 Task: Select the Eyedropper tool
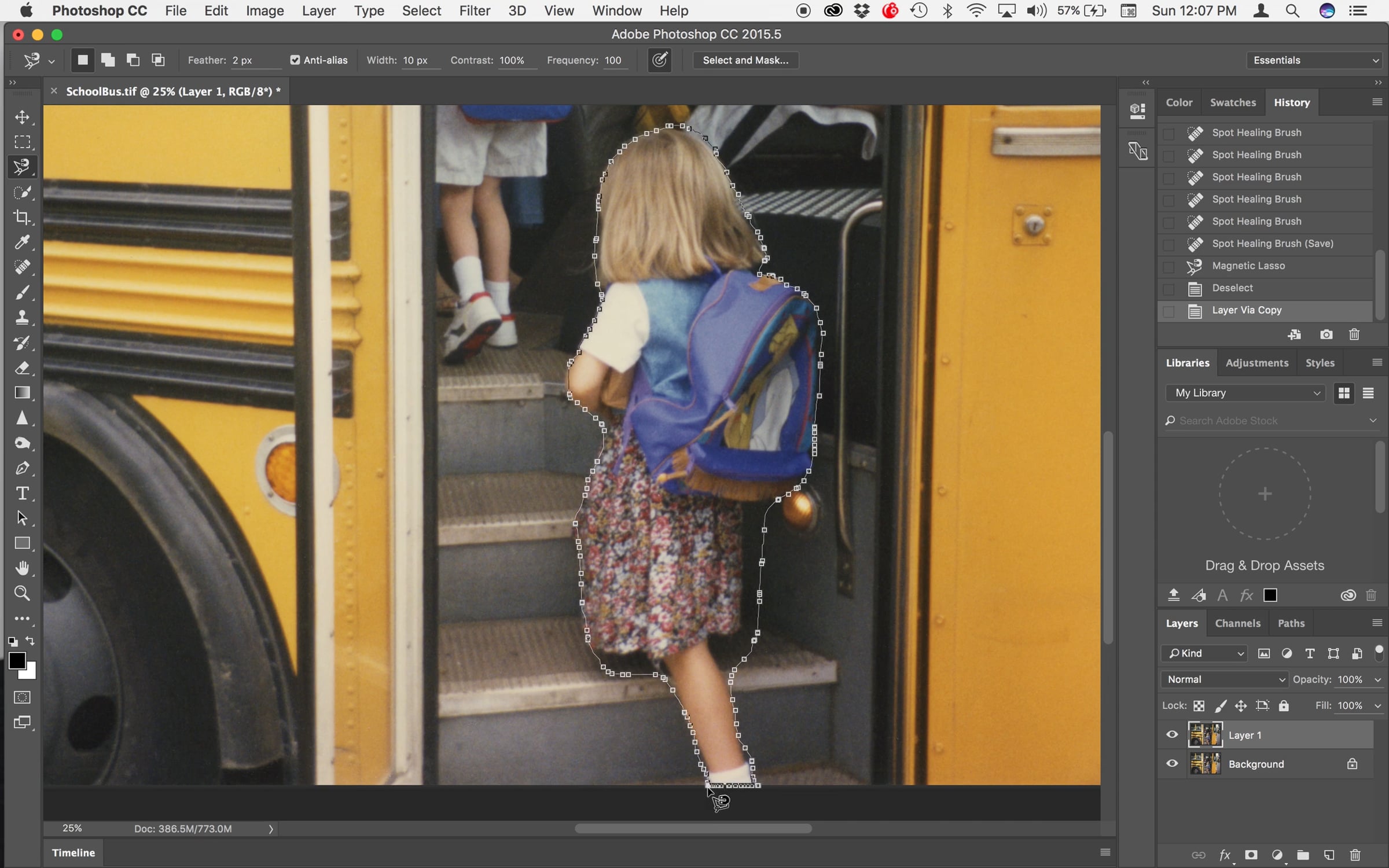22,242
